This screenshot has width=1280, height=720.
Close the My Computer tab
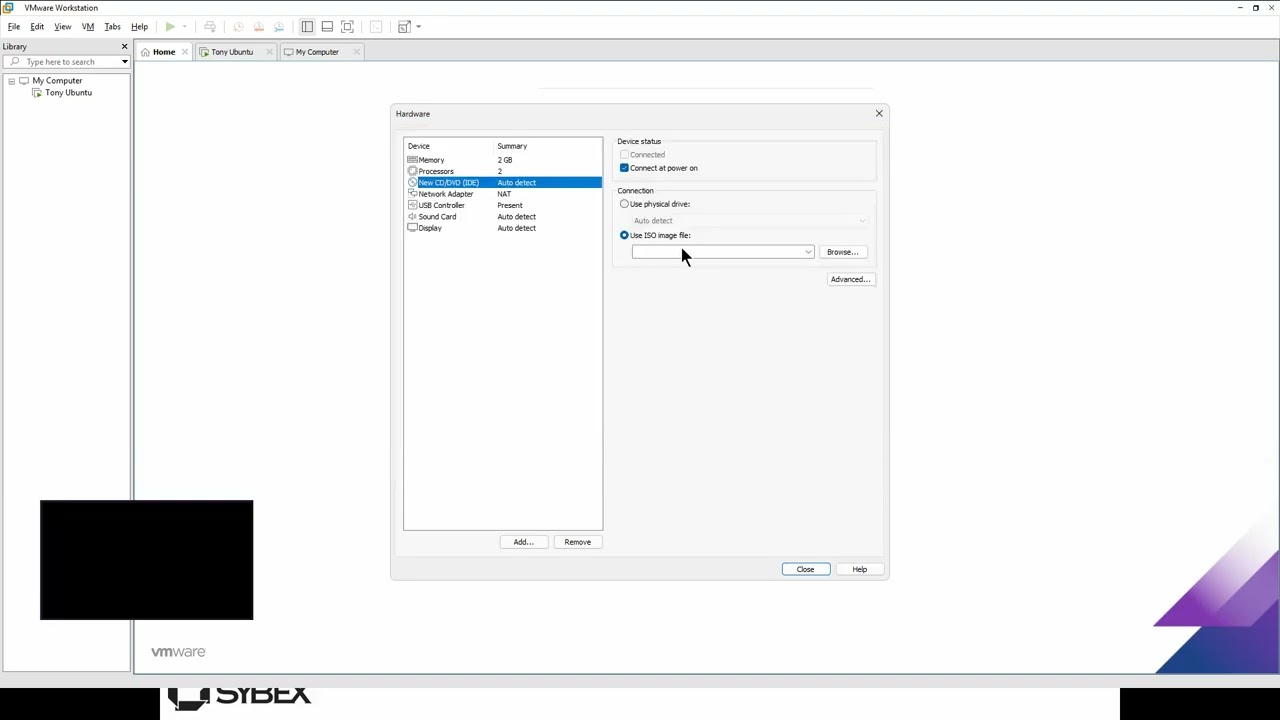355,52
